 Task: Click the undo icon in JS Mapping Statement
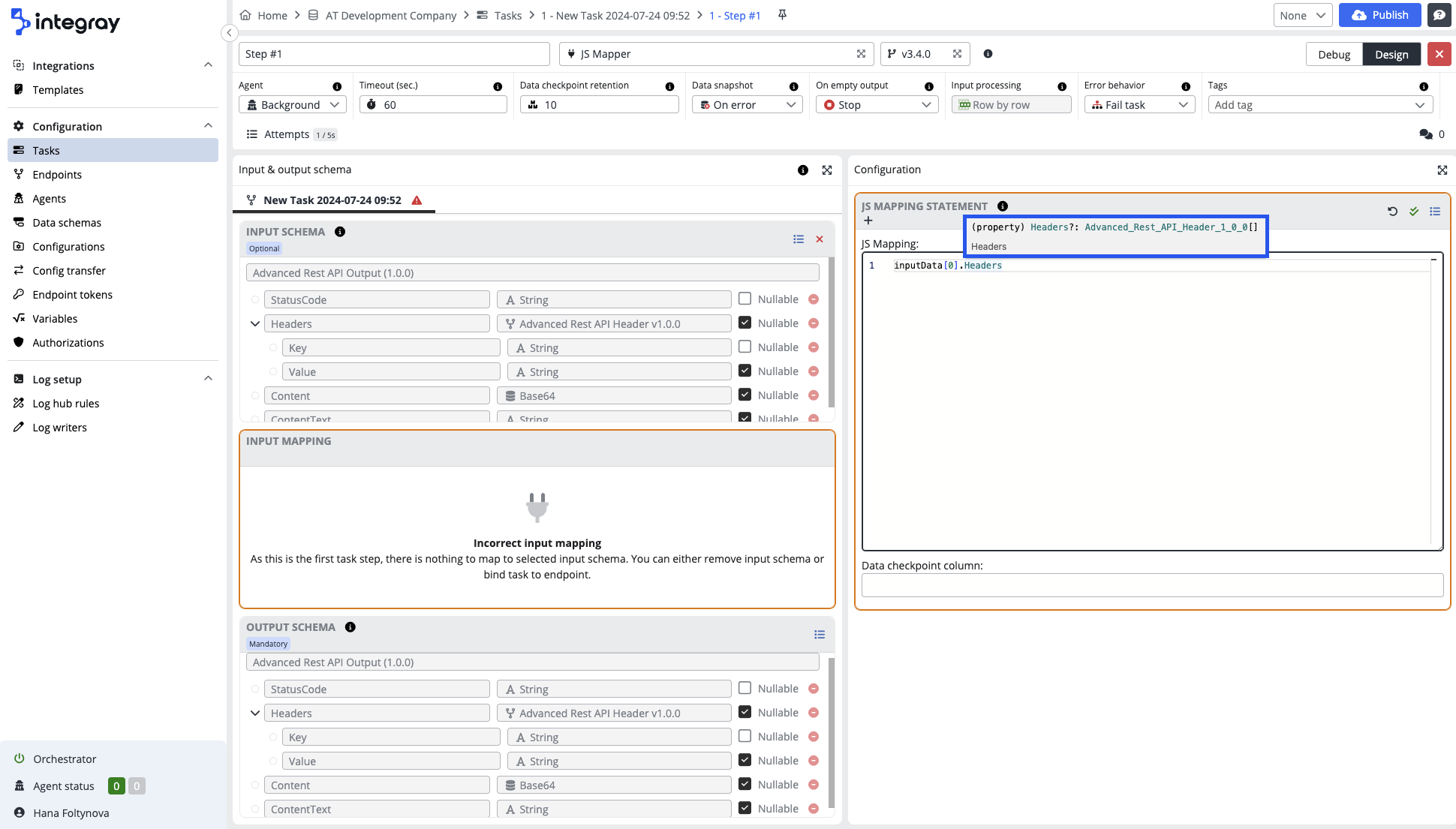point(1392,212)
